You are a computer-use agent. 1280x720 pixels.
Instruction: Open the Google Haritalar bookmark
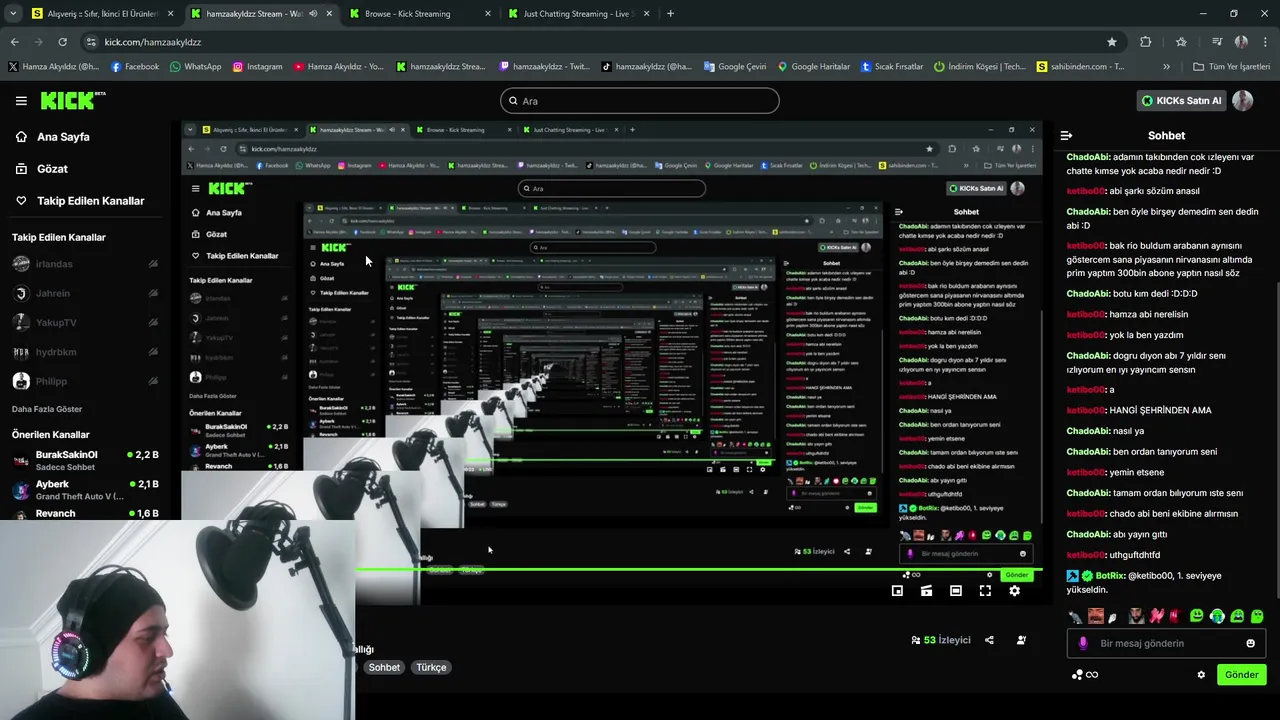813,67
